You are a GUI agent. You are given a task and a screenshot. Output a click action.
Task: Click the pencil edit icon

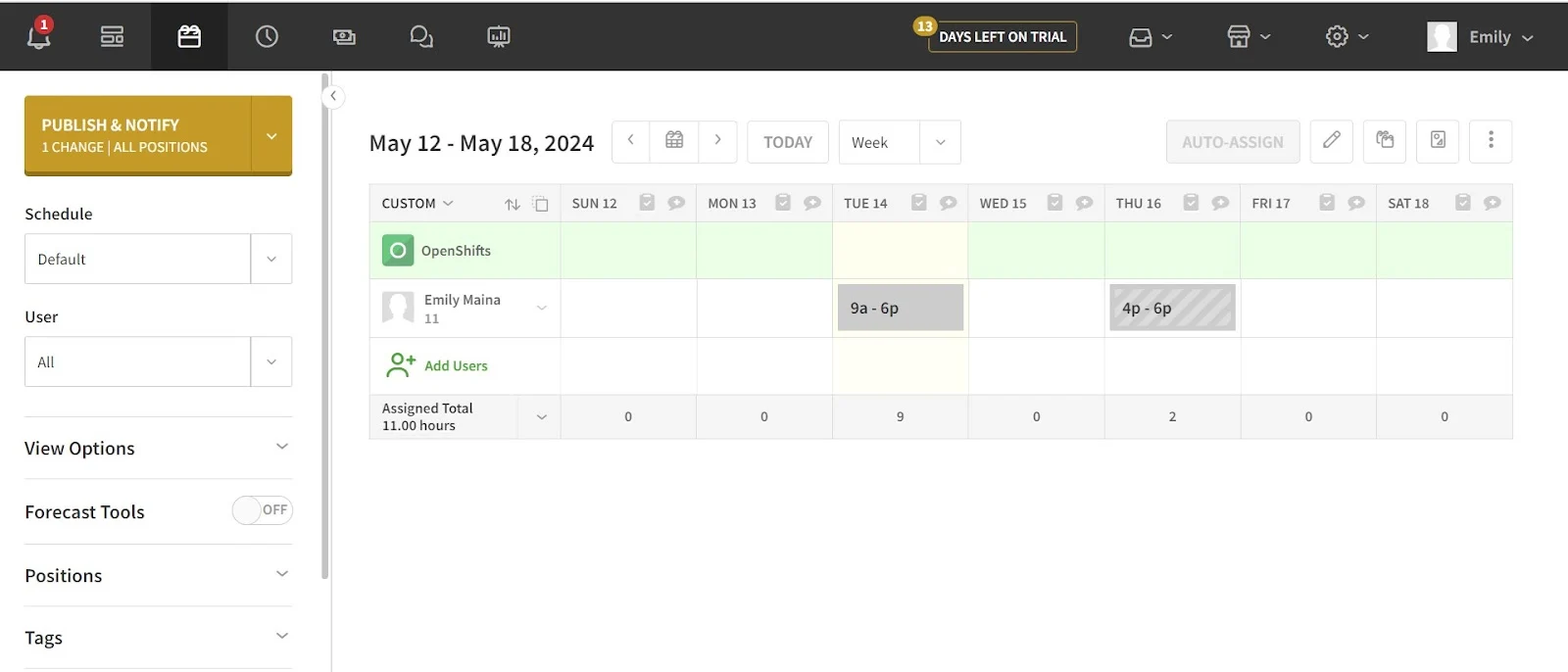coord(1332,141)
